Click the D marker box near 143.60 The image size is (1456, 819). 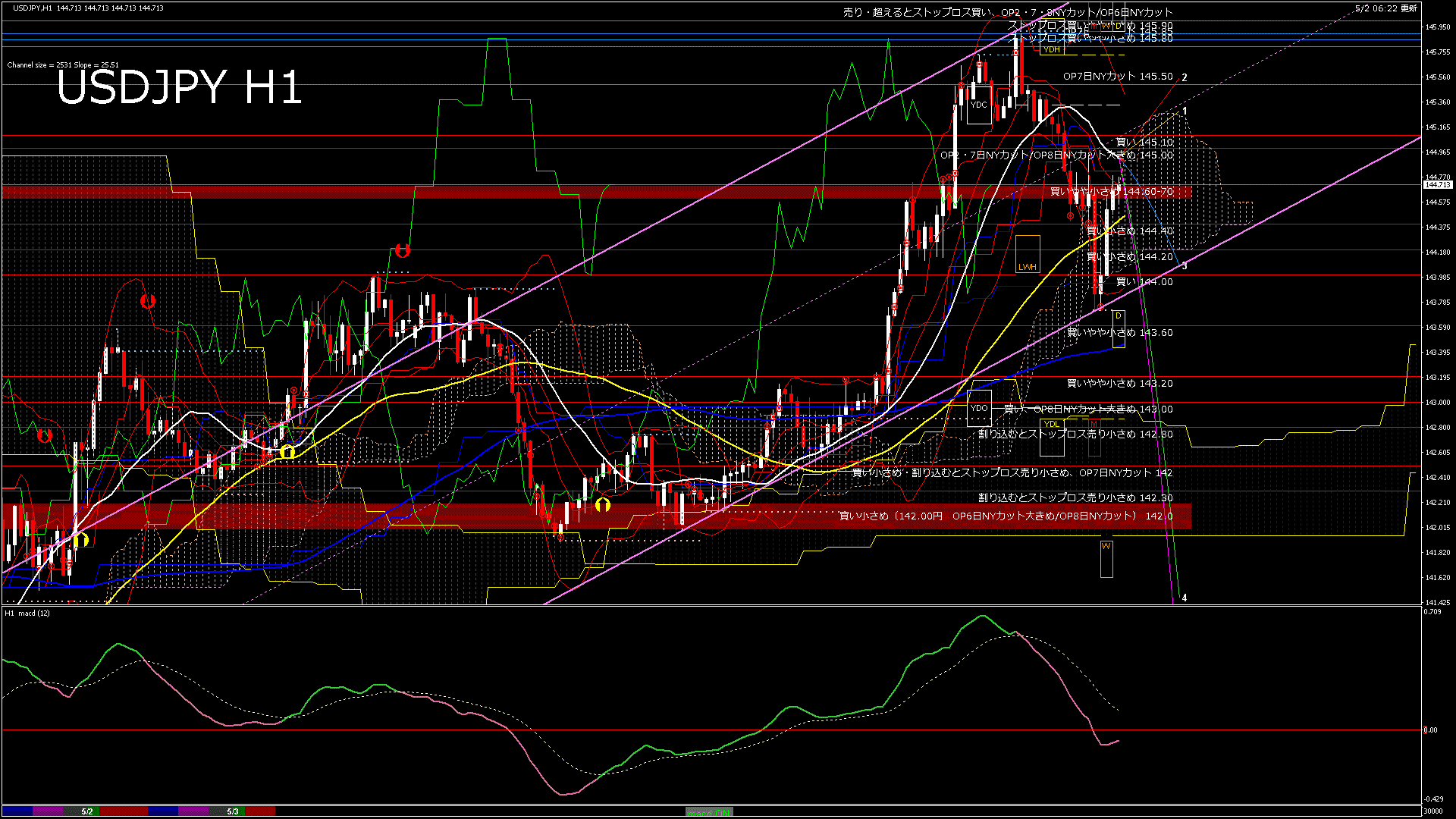click(x=1119, y=316)
